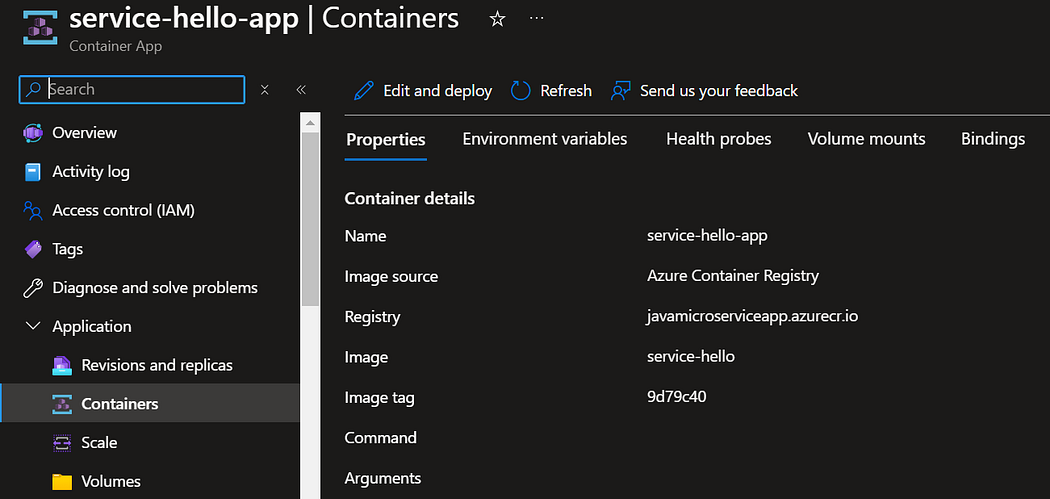Click the Registry label
Viewport: 1050px width, 499px height.
(x=372, y=316)
